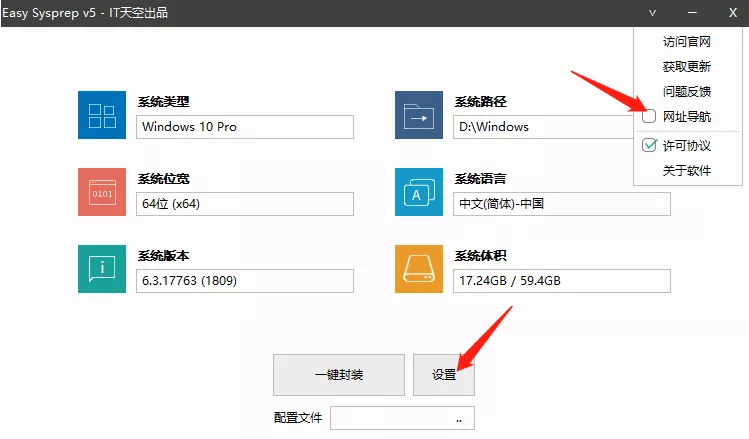Click the blue 系统类型 windows icon
This screenshot has width=749, height=439.
102,115
